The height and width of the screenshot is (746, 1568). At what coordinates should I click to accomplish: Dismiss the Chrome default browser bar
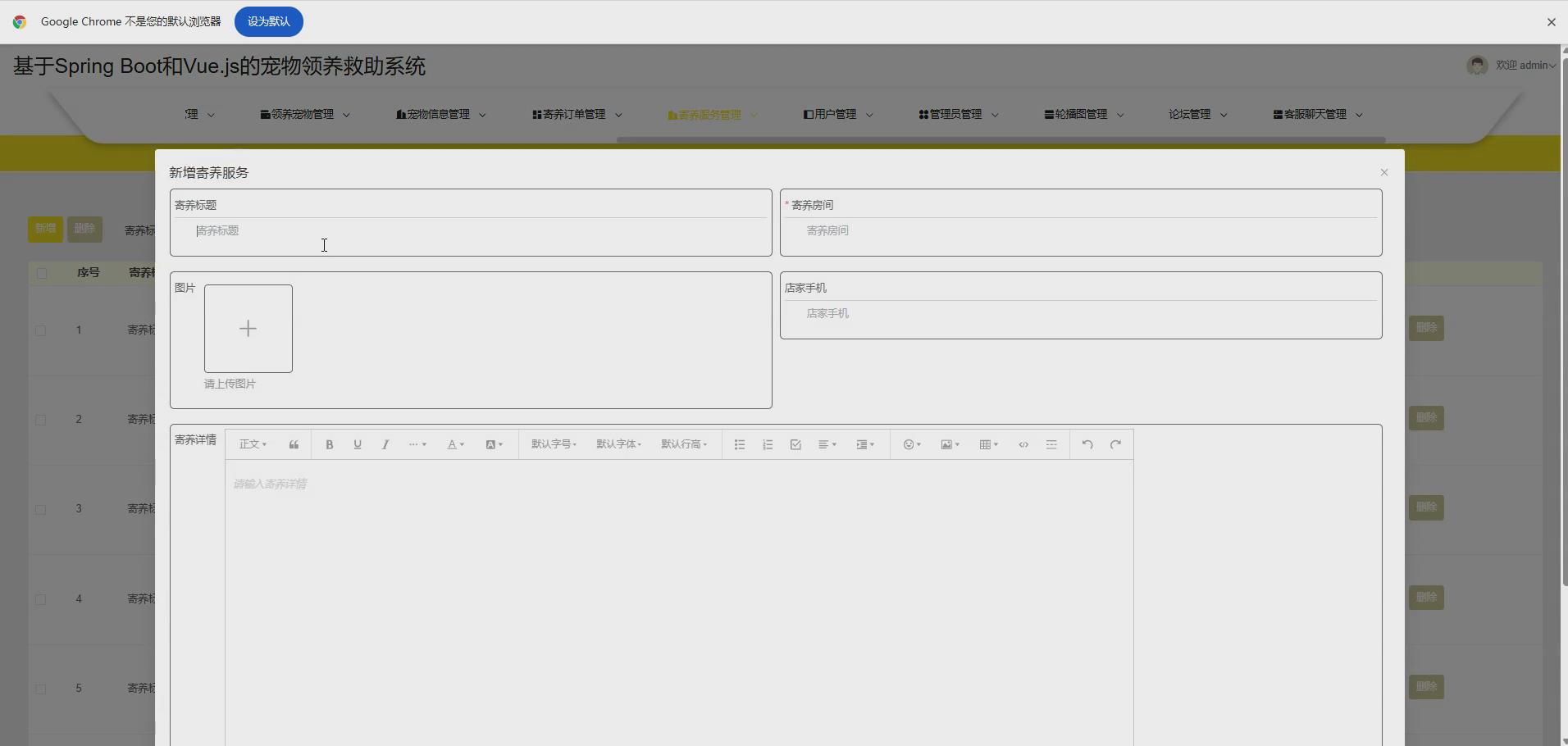pos(1551,22)
